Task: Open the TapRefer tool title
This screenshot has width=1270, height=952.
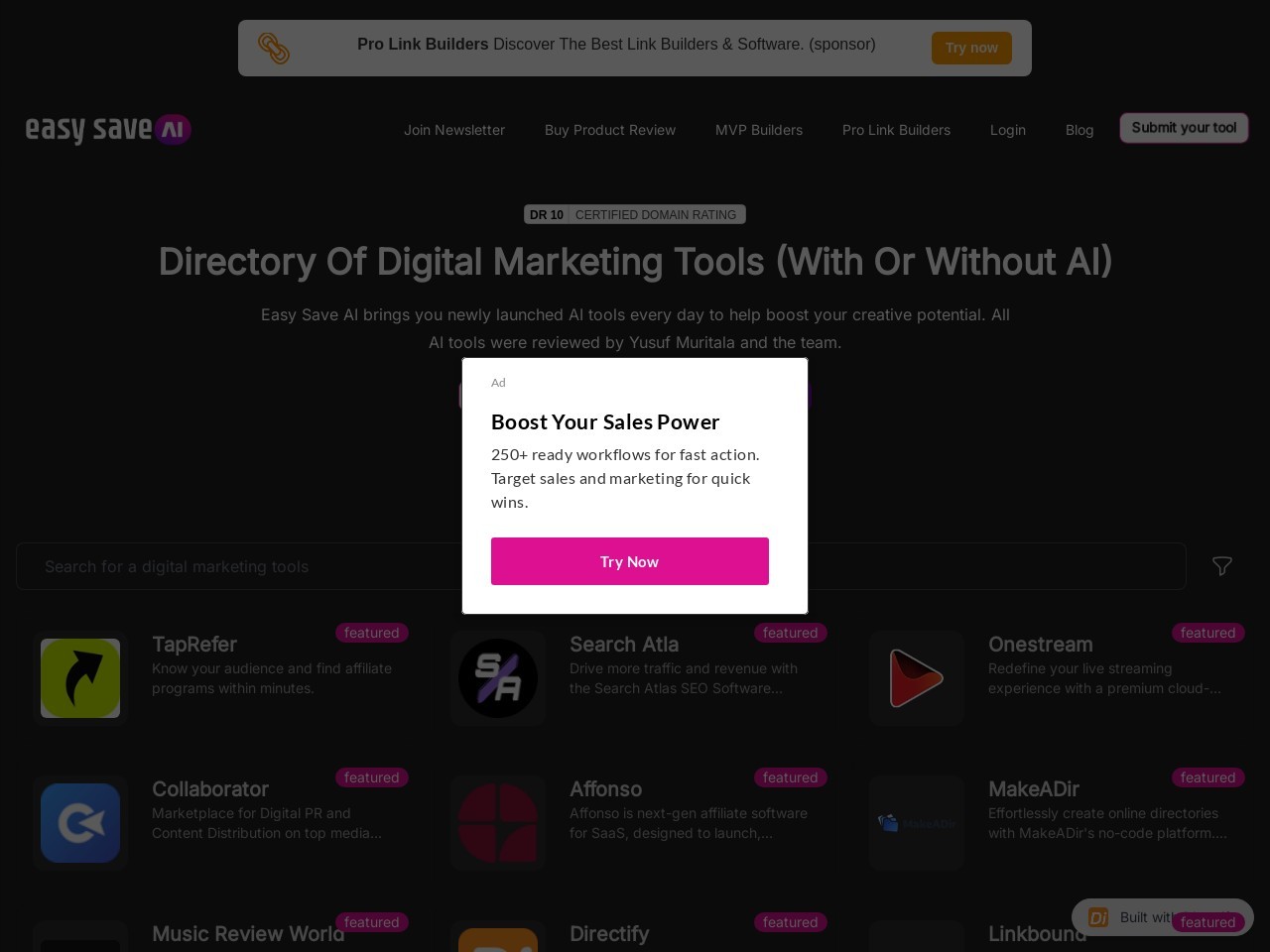Action: (x=194, y=645)
